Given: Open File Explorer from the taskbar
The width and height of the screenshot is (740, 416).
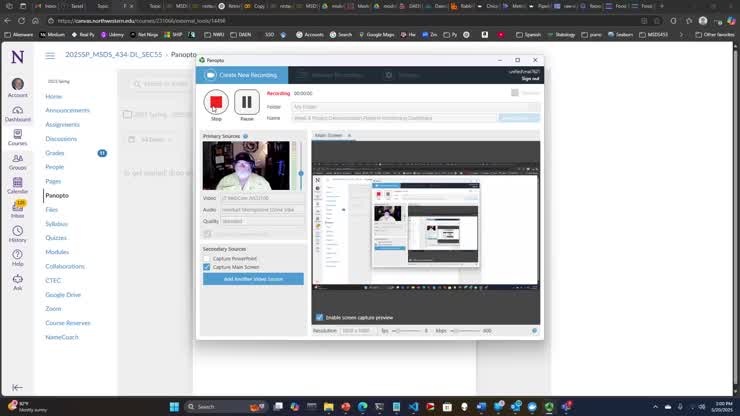Looking at the screenshot, I should pyautogui.click(x=329, y=407).
